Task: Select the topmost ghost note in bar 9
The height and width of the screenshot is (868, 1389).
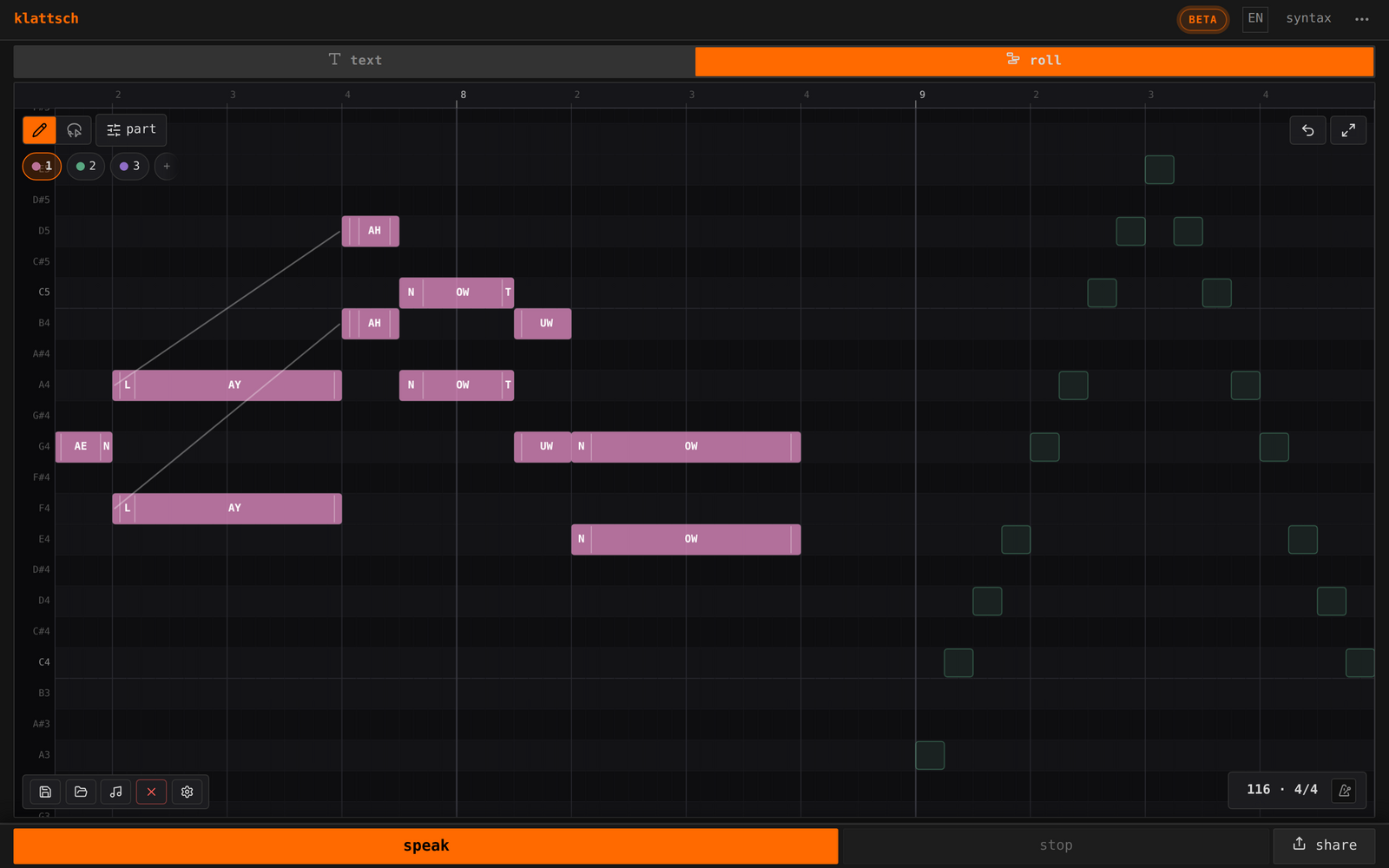Action: [1159, 170]
